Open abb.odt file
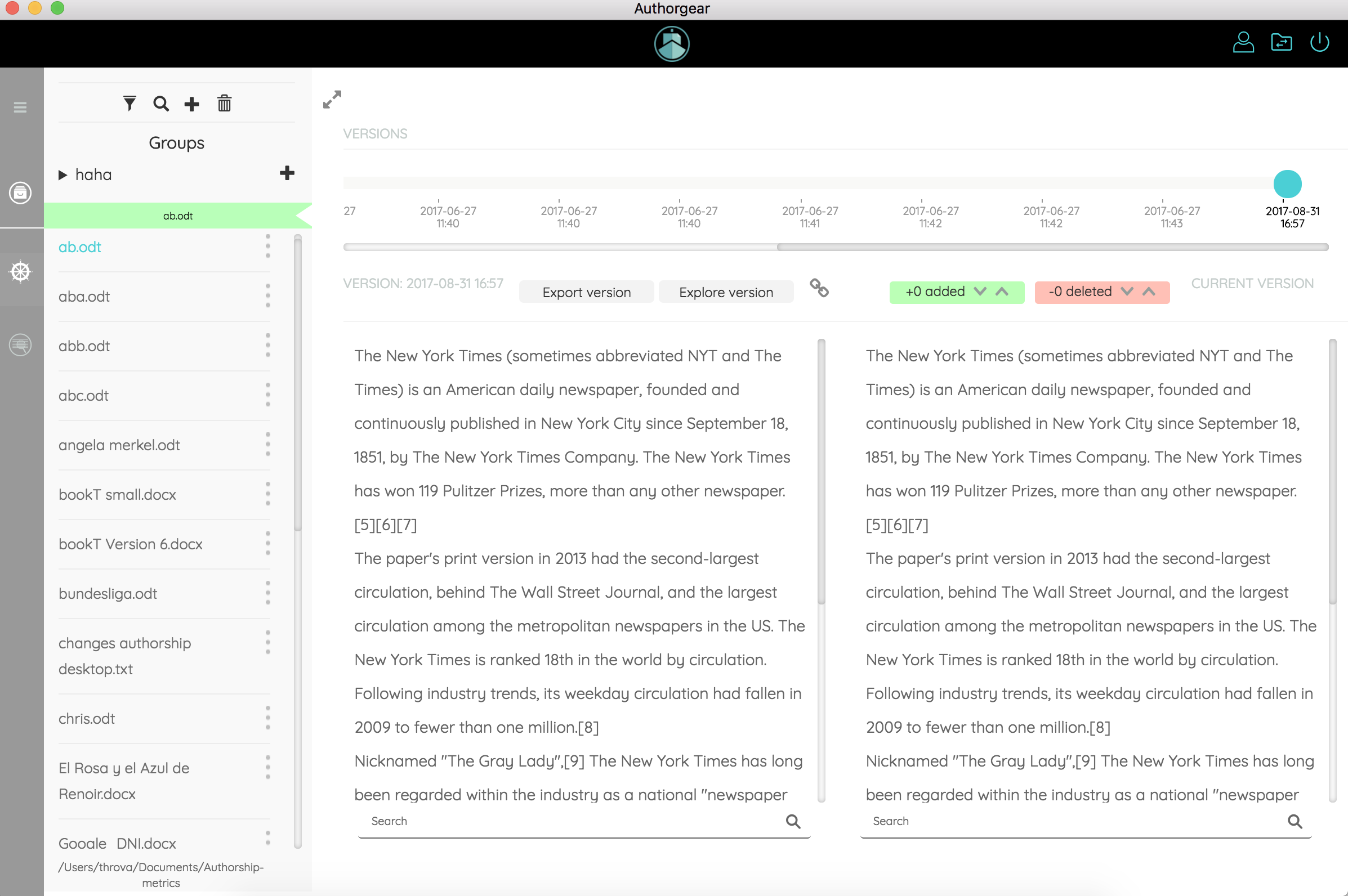Screen dimensions: 1348x896 pos(84,346)
